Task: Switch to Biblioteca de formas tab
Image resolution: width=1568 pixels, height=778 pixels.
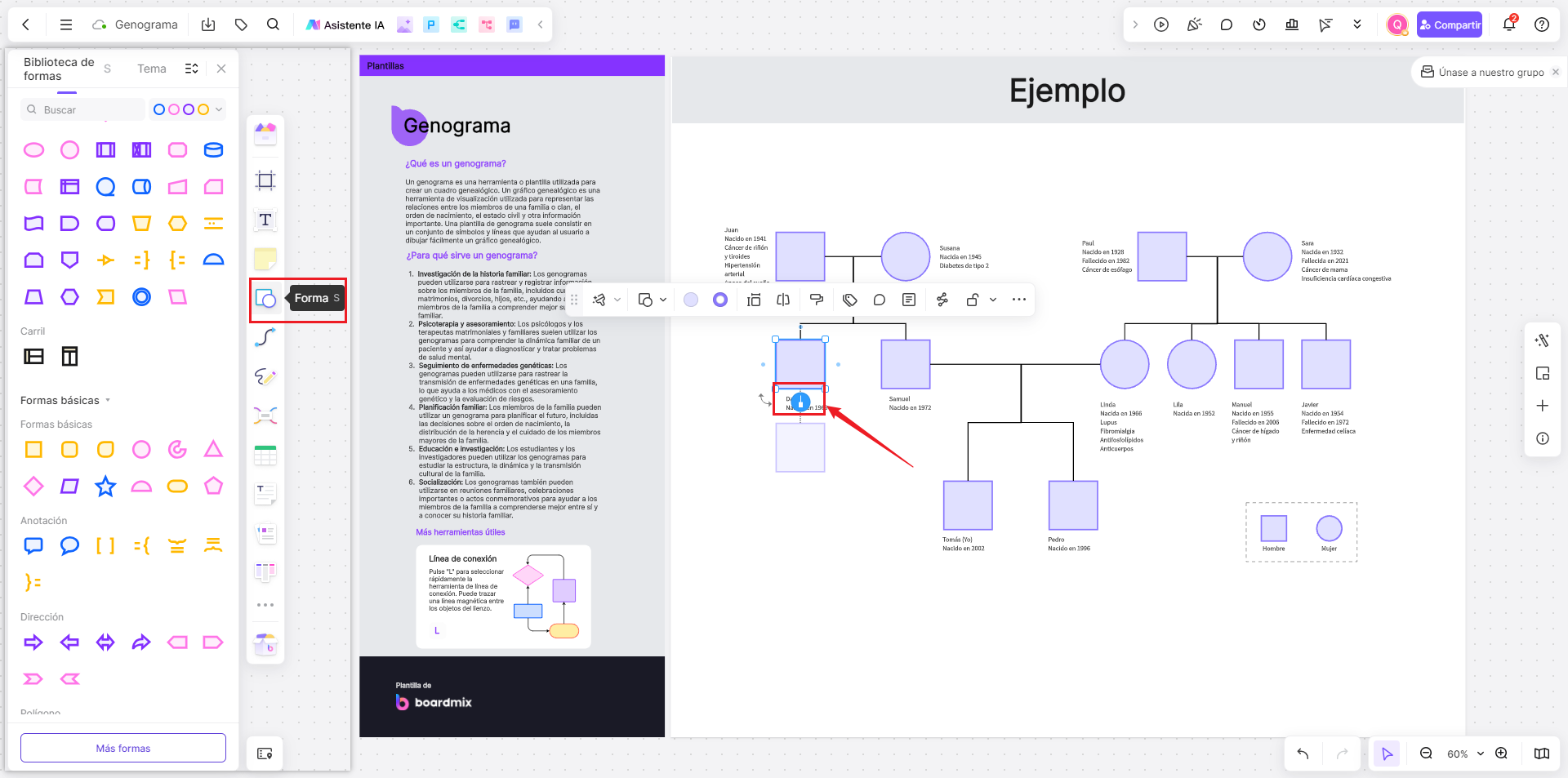Action: (x=59, y=69)
